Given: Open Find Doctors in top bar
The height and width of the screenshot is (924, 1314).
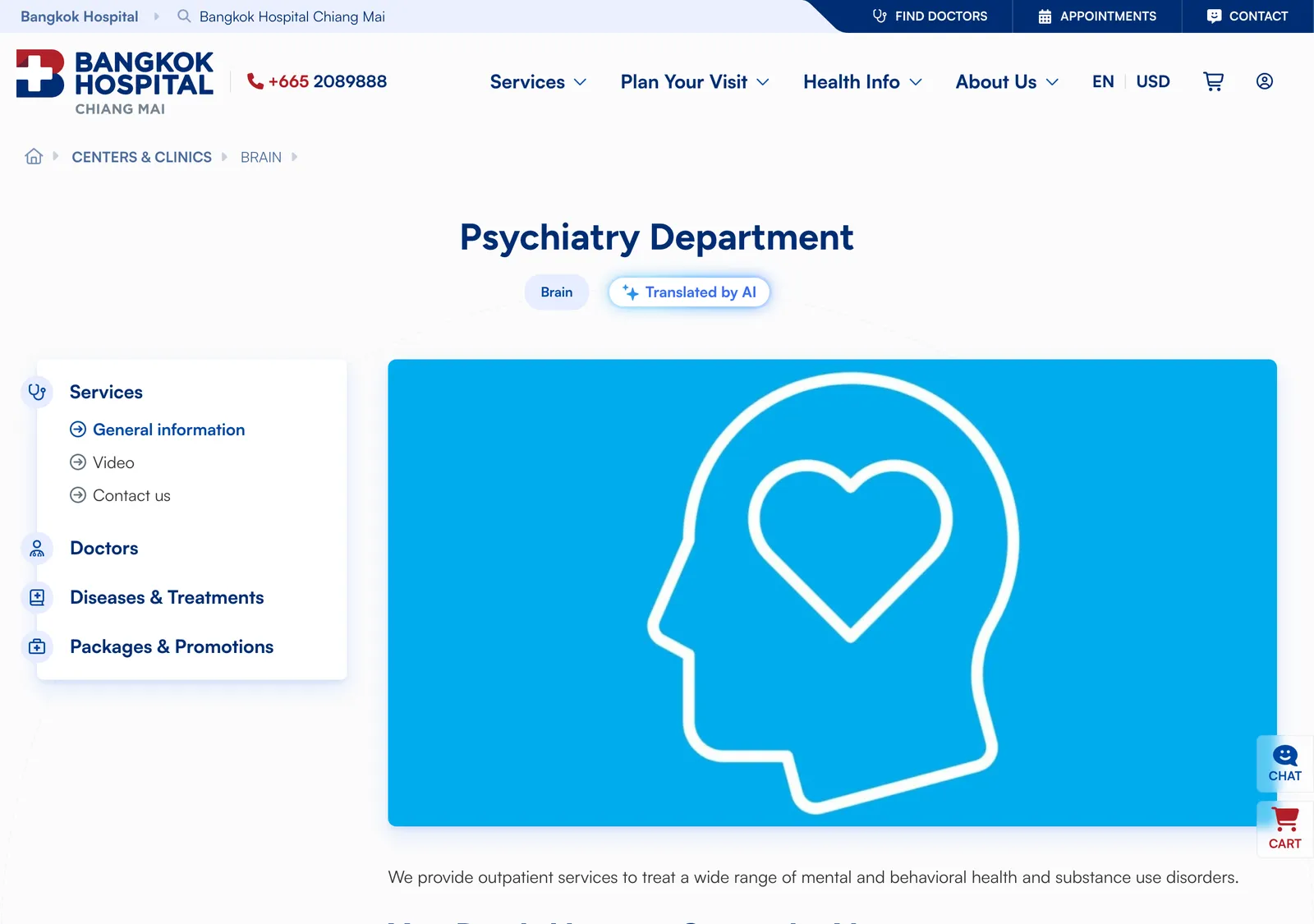Looking at the screenshot, I should click(930, 16).
